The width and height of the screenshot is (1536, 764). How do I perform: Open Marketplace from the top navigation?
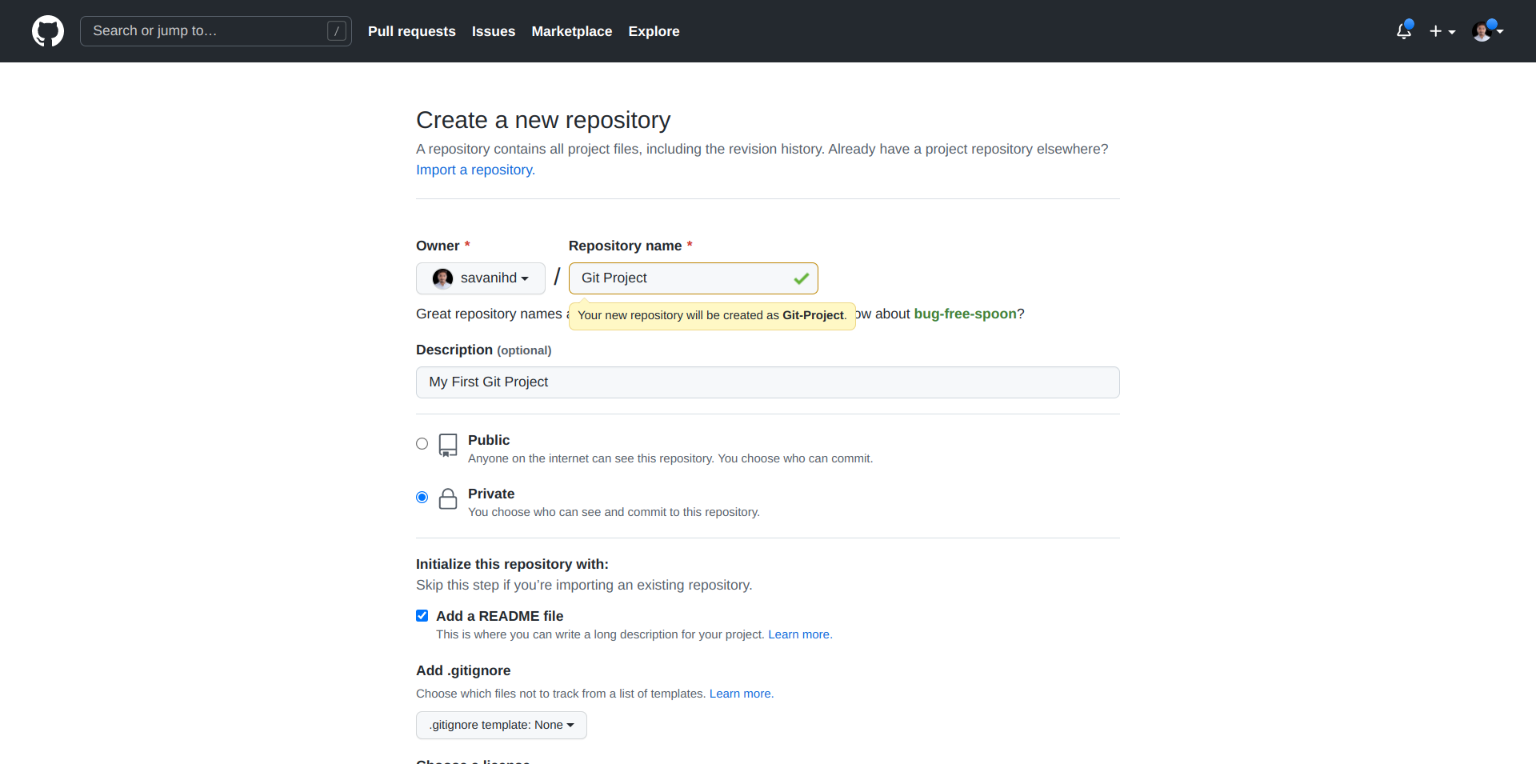pos(571,31)
